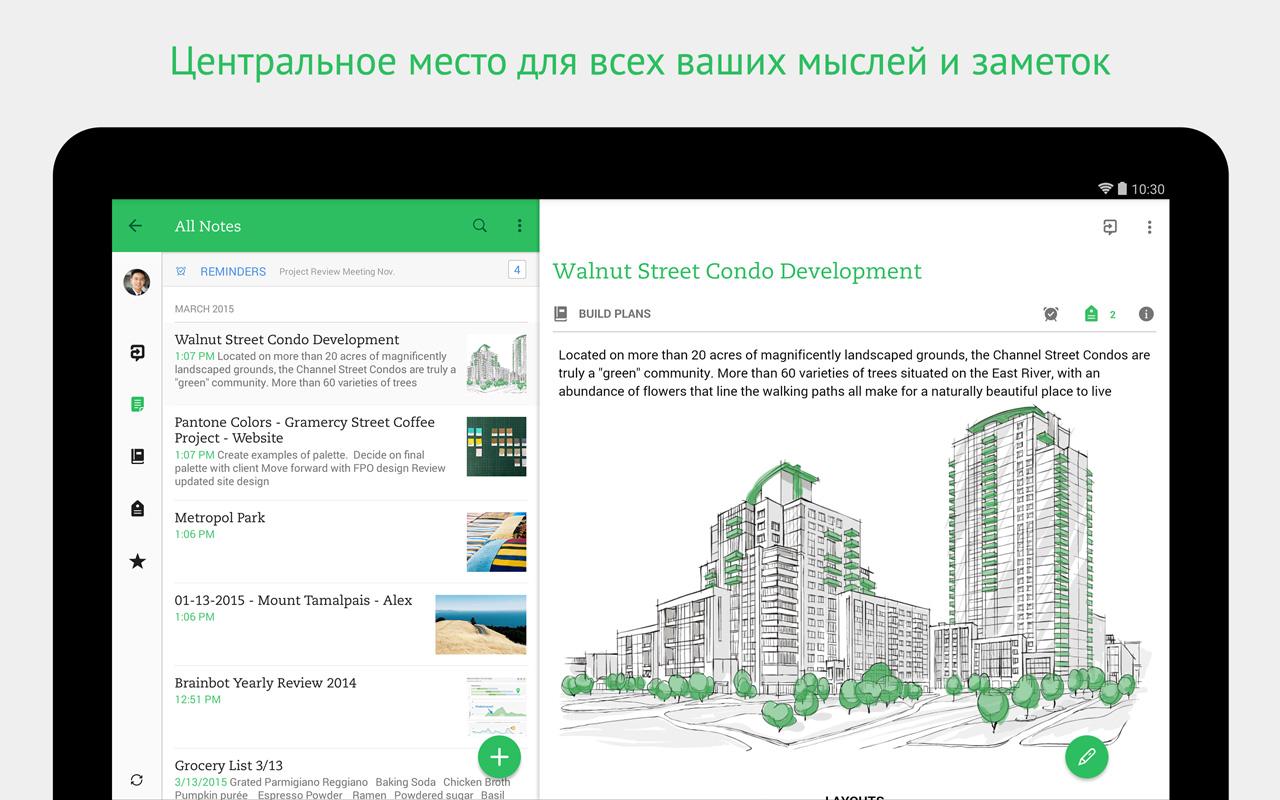Tap the back arrow in All Notes header
Viewport: 1280px width, 800px height.
[136, 226]
